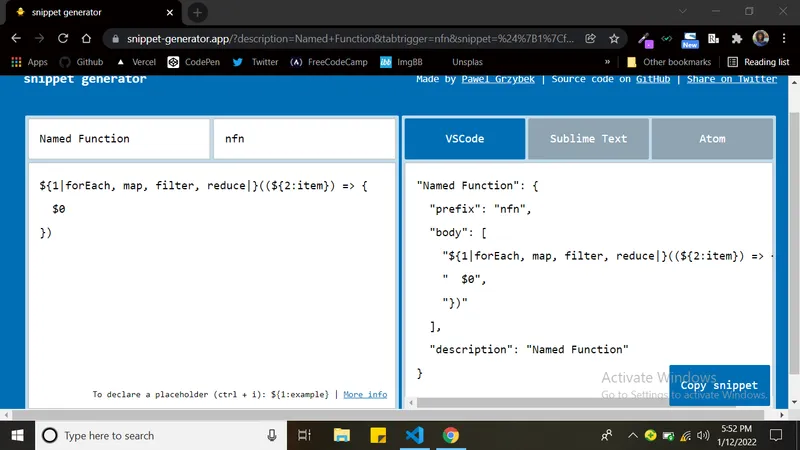Open the Github bookmark
The width and height of the screenshot is (800, 450).
point(81,62)
